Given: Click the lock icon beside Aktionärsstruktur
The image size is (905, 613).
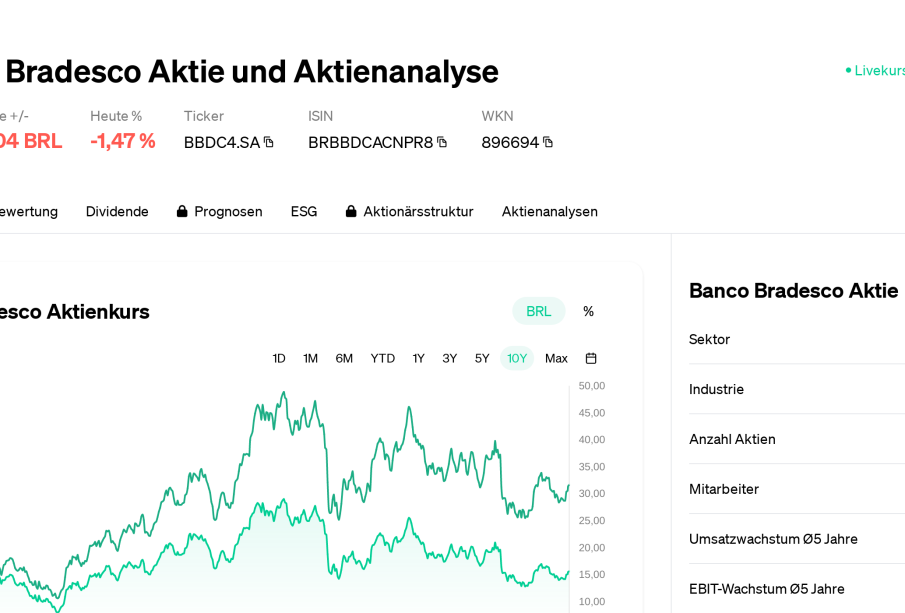Looking at the screenshot, I should pos(351,211).
